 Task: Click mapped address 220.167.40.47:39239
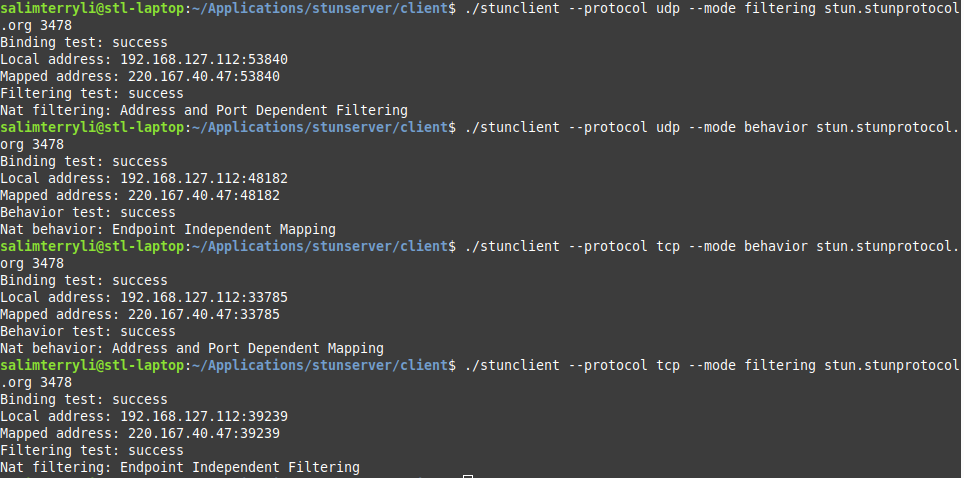(x=203, y=433)
